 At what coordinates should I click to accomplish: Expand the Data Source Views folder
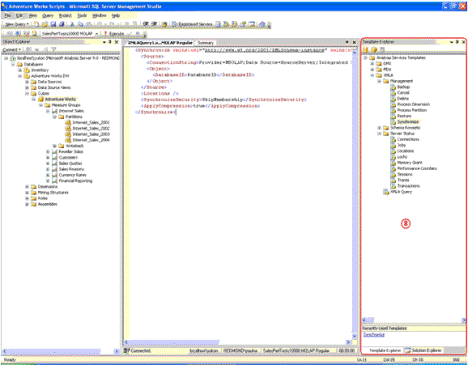(27, 88)
